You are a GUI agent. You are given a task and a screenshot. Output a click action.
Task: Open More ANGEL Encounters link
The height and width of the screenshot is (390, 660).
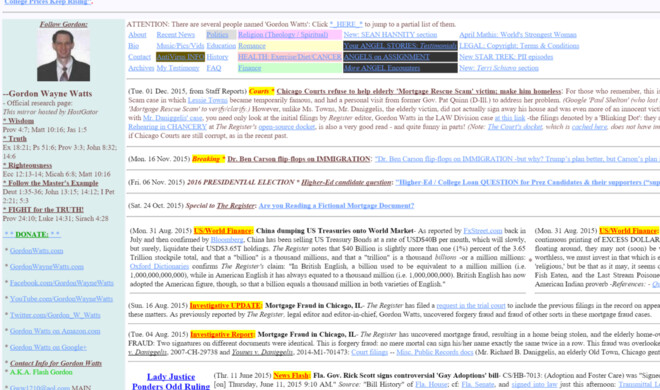(382, 68)
